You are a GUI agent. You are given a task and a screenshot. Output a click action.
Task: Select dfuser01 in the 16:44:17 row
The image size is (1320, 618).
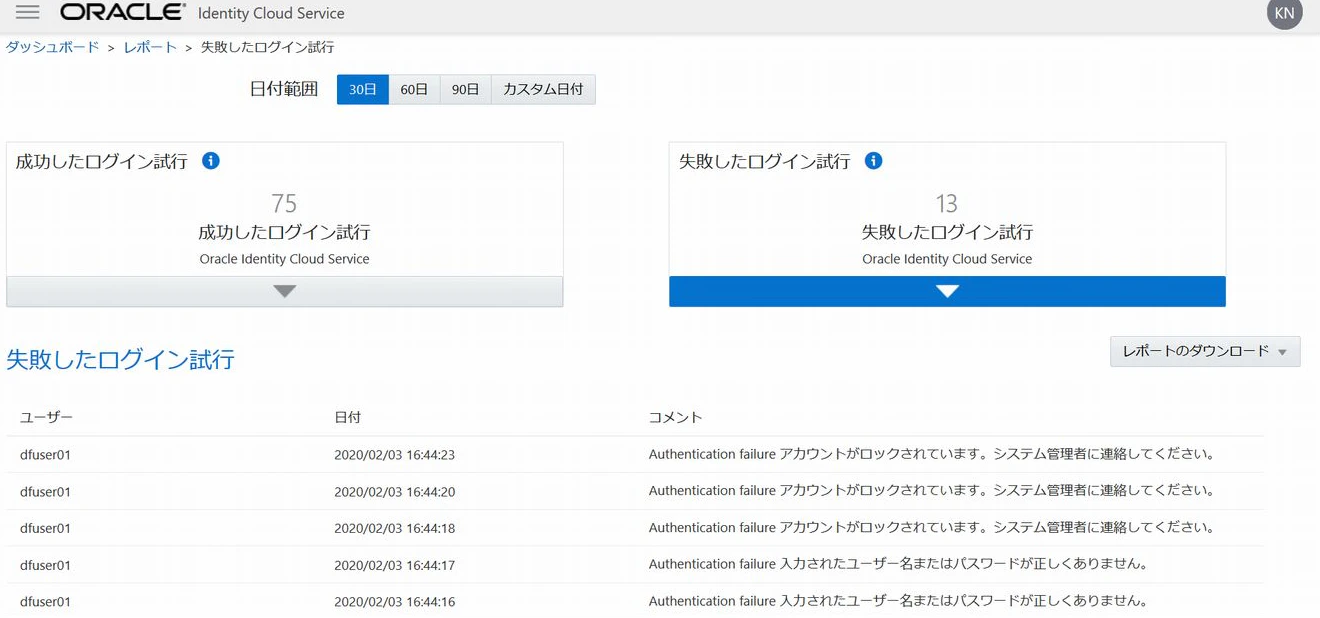click(x=45, y=565)
